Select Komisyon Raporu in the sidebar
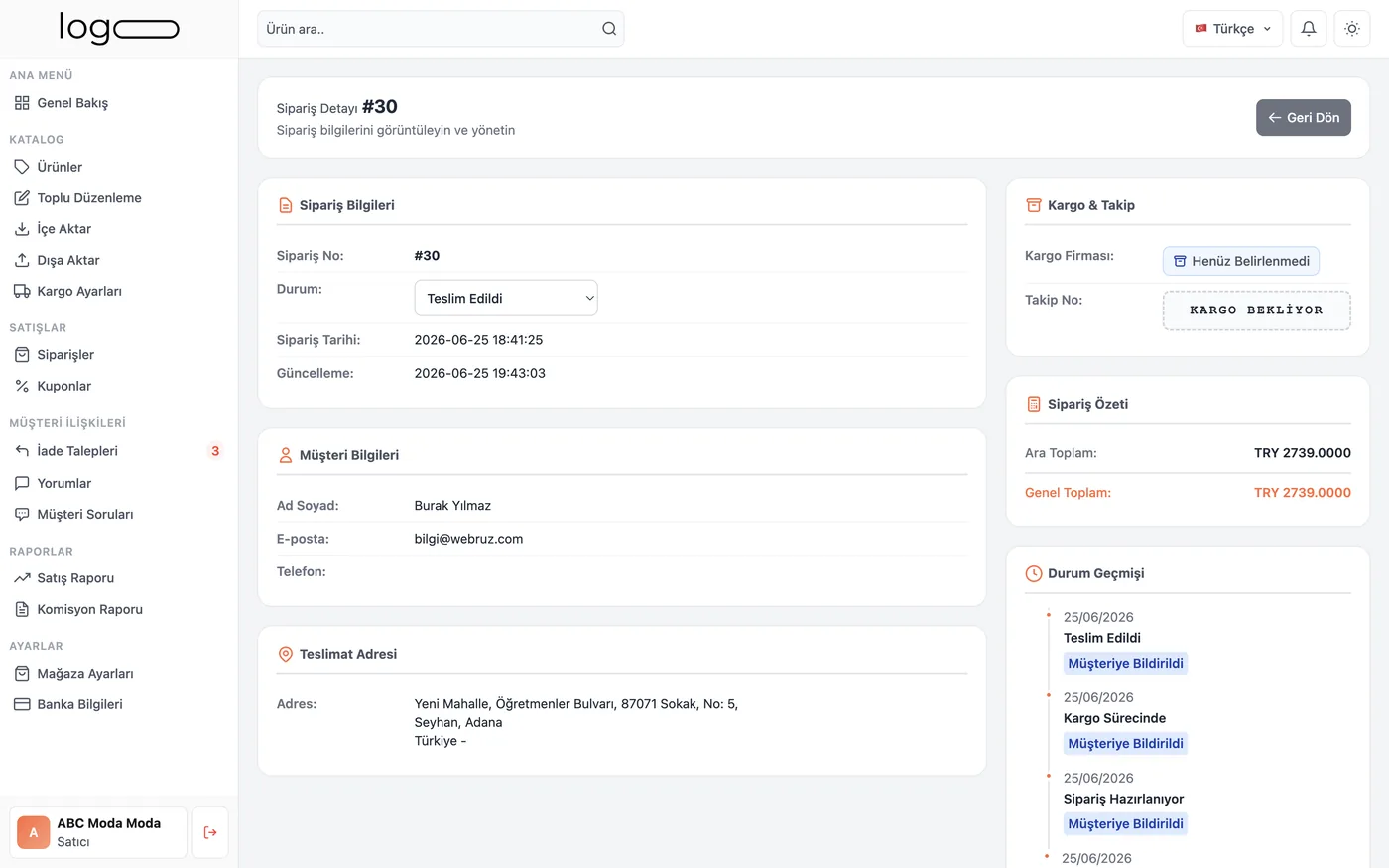Screen dimensions: 1389x868 click(x=90, y=609)
